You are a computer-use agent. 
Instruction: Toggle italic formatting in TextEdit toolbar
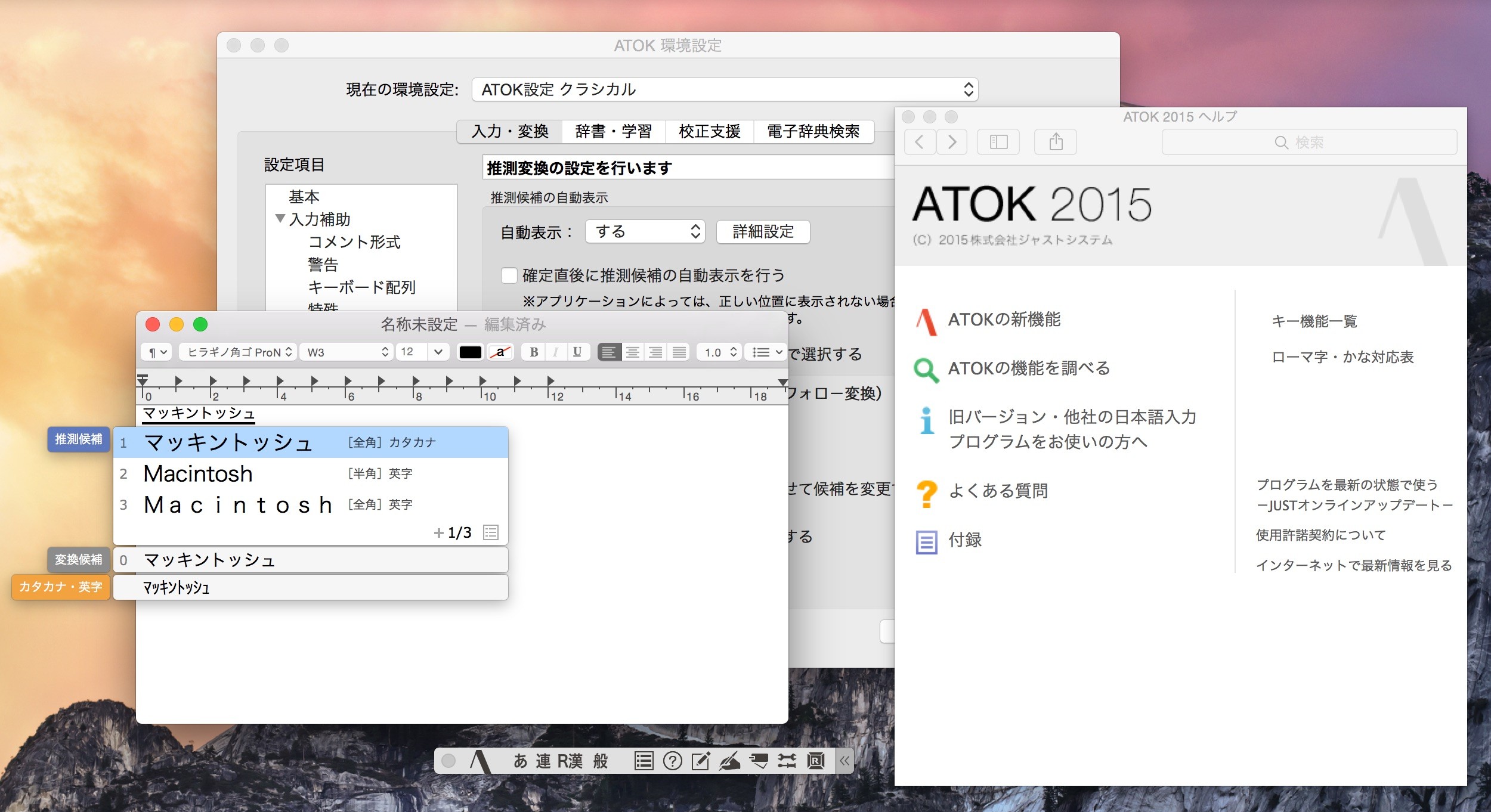[x=556, y=352]
